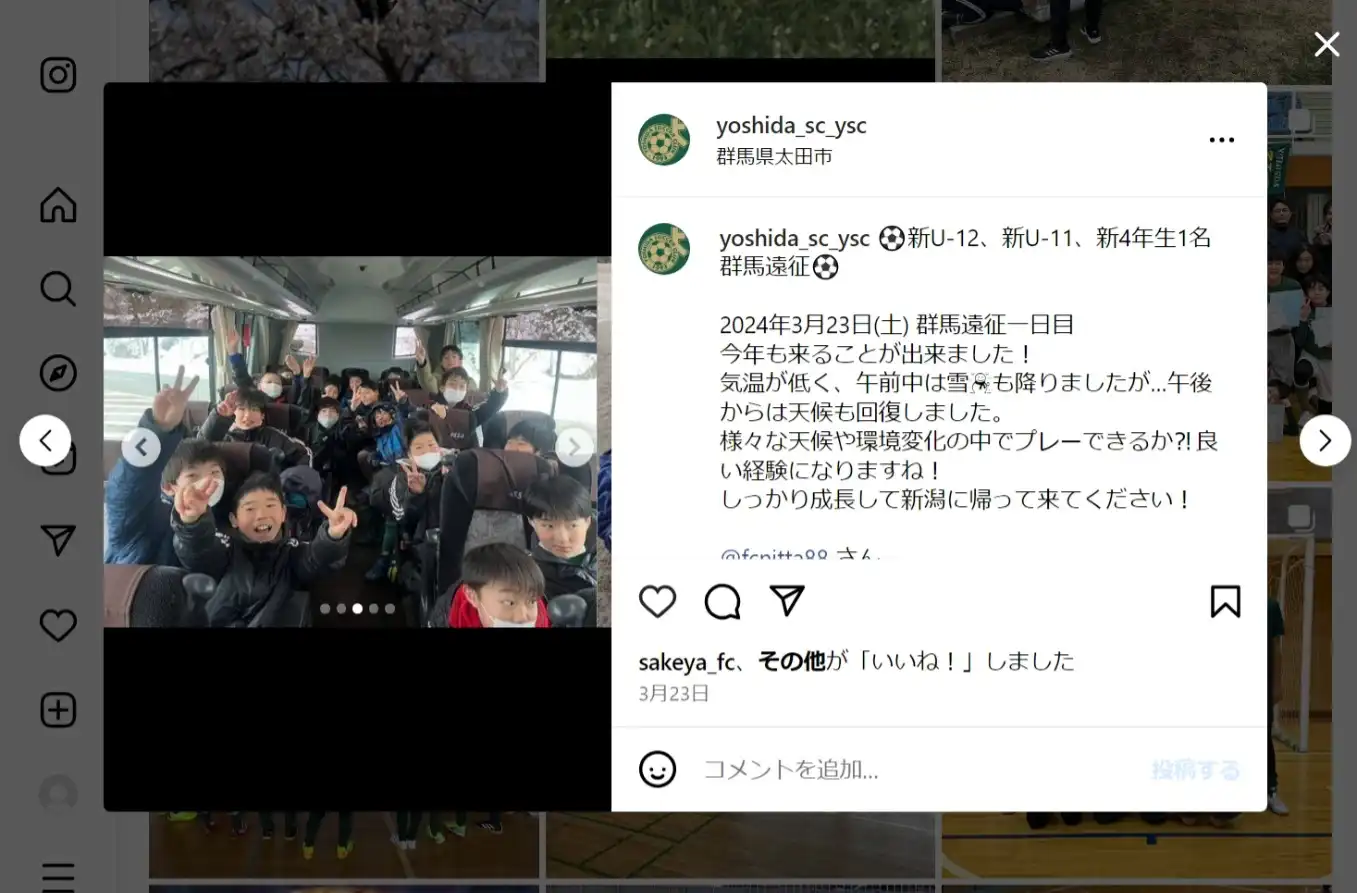The image size is (1357, 893).
Task: Go to Home feed icon in sidebar
Action: (x=58, y=205)
